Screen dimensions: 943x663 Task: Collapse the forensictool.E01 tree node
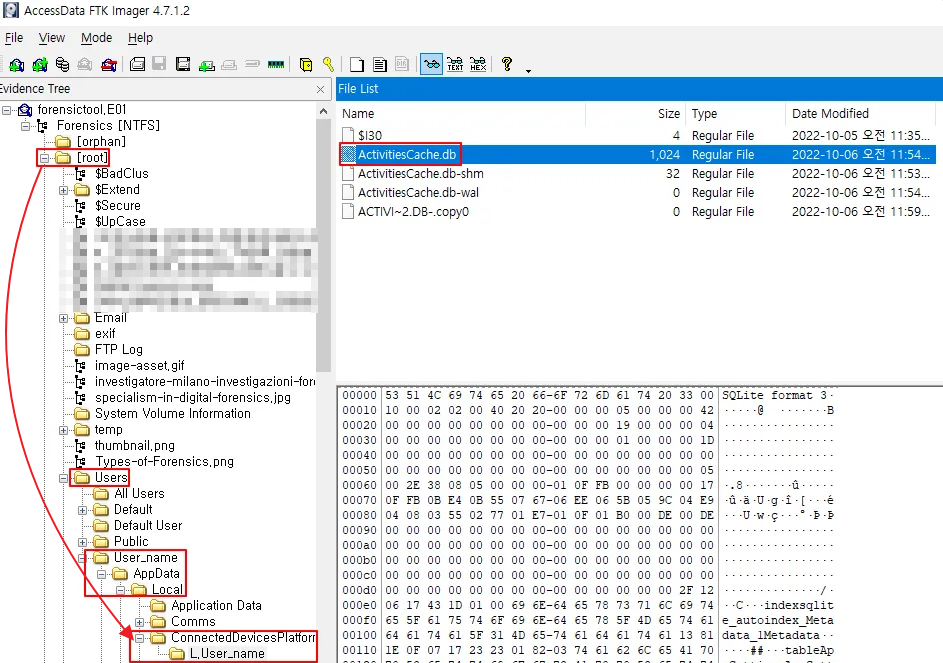pos(7,110)
